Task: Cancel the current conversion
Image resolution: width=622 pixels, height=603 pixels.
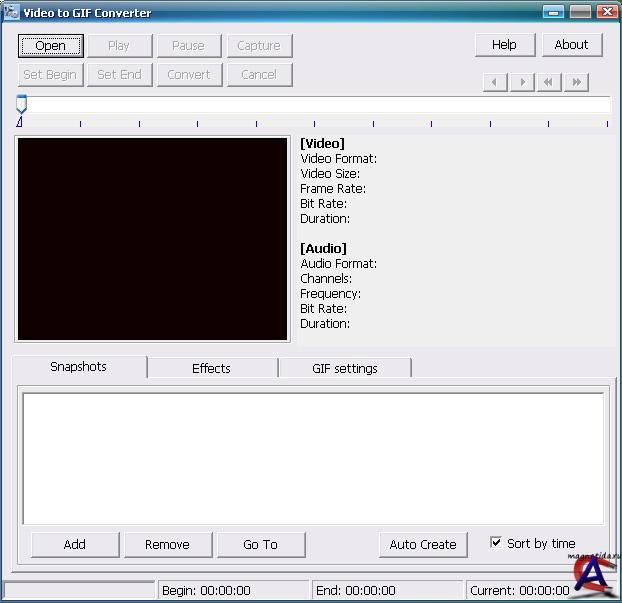Action: (259, 75)
